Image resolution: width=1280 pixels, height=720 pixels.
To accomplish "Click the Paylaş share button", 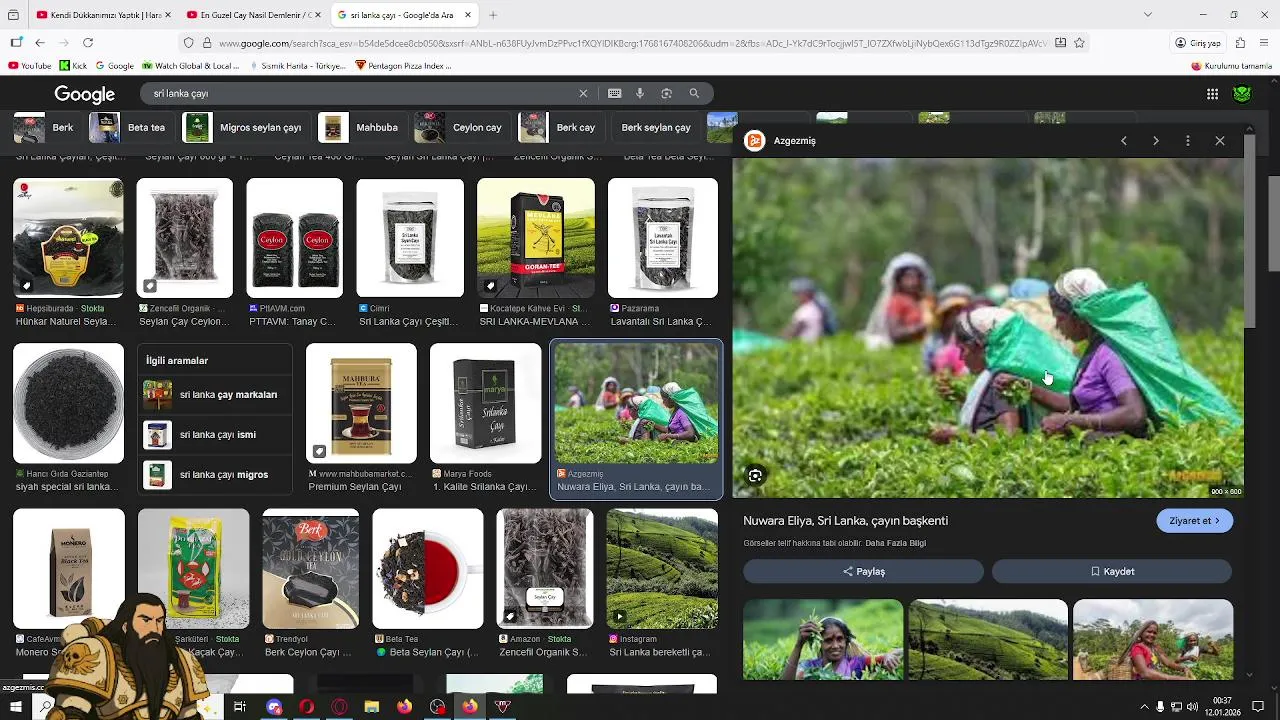I will coord(863,571).
